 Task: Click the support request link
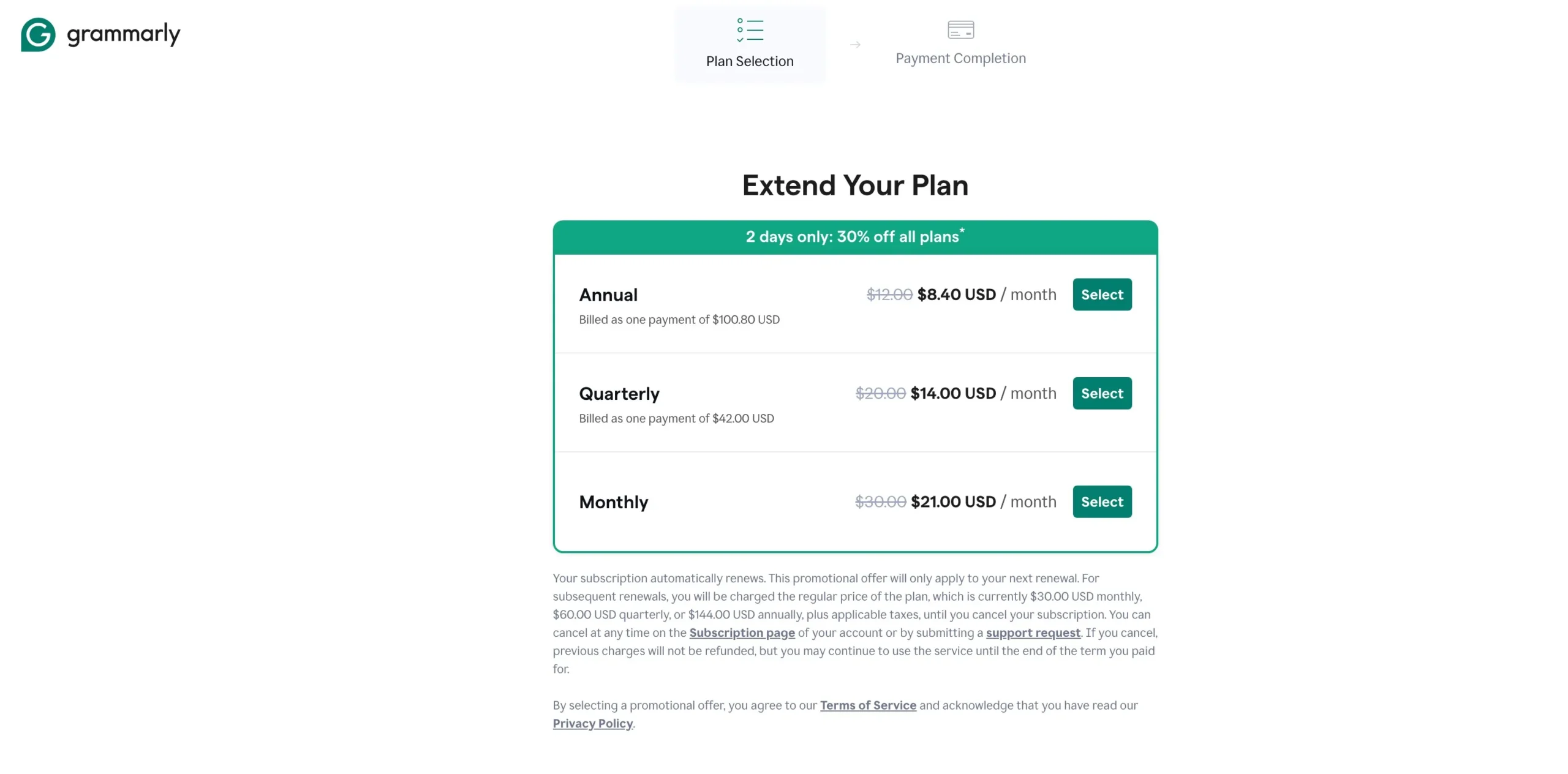[1032, 632]
